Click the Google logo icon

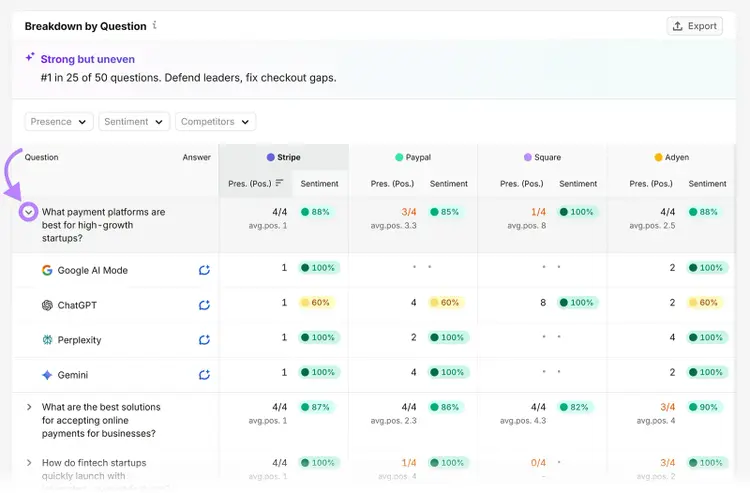click(x=47, y=270)
